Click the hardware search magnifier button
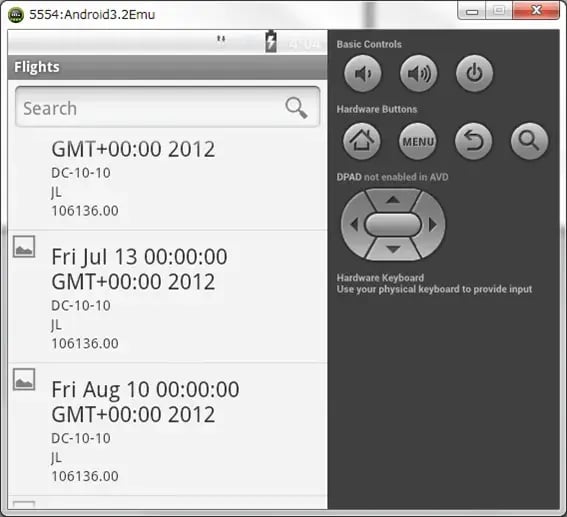567x517 pixels. point(529,141)
